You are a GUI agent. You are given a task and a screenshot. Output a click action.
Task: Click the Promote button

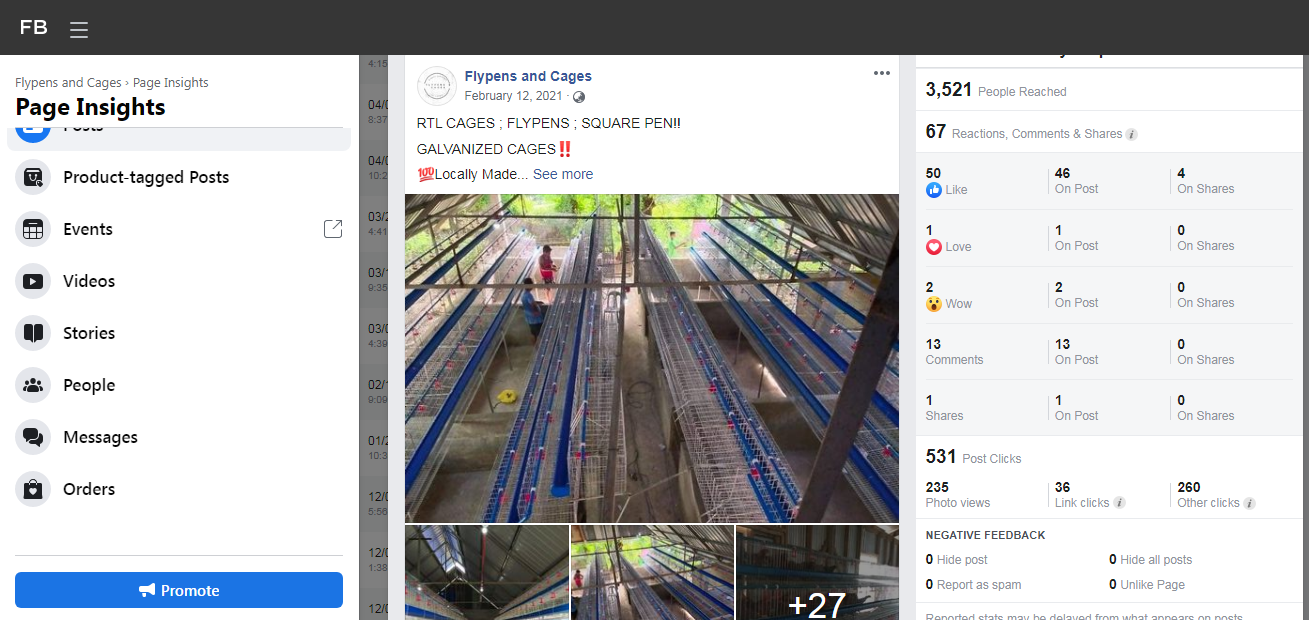179,590
